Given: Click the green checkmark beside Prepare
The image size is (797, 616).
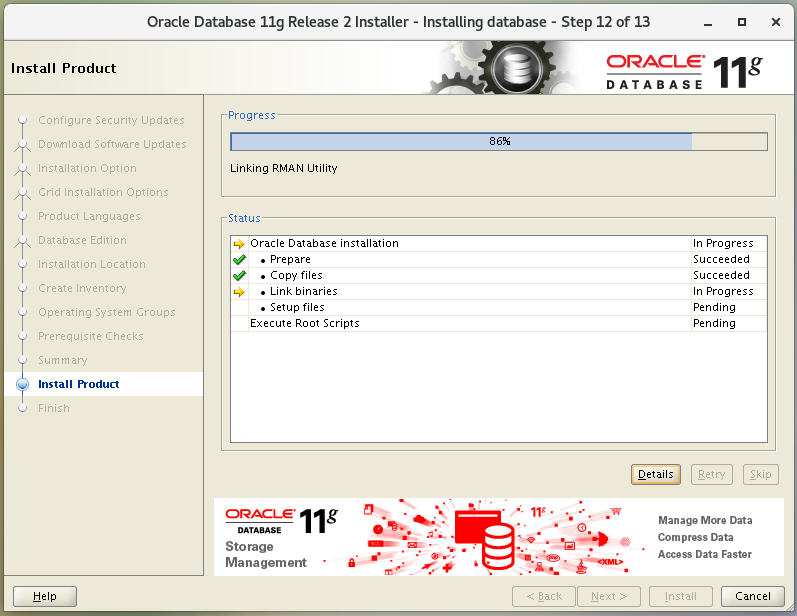Looking at the screenshot, I should point(239,260).
